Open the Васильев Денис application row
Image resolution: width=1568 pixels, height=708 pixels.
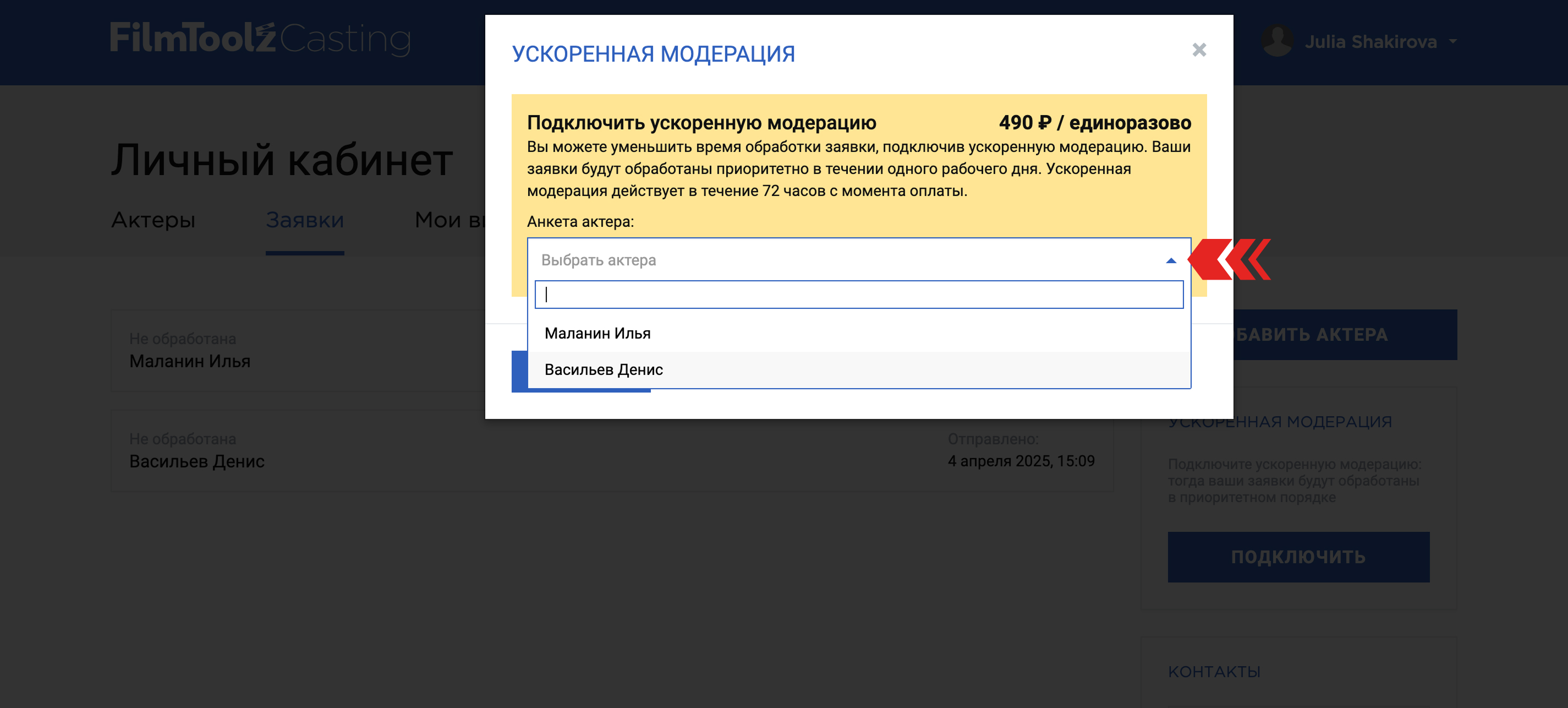[x=612, y=451]
